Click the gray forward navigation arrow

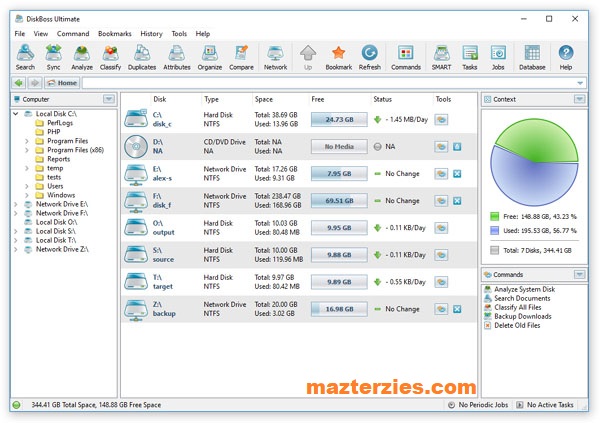[34, 83]
